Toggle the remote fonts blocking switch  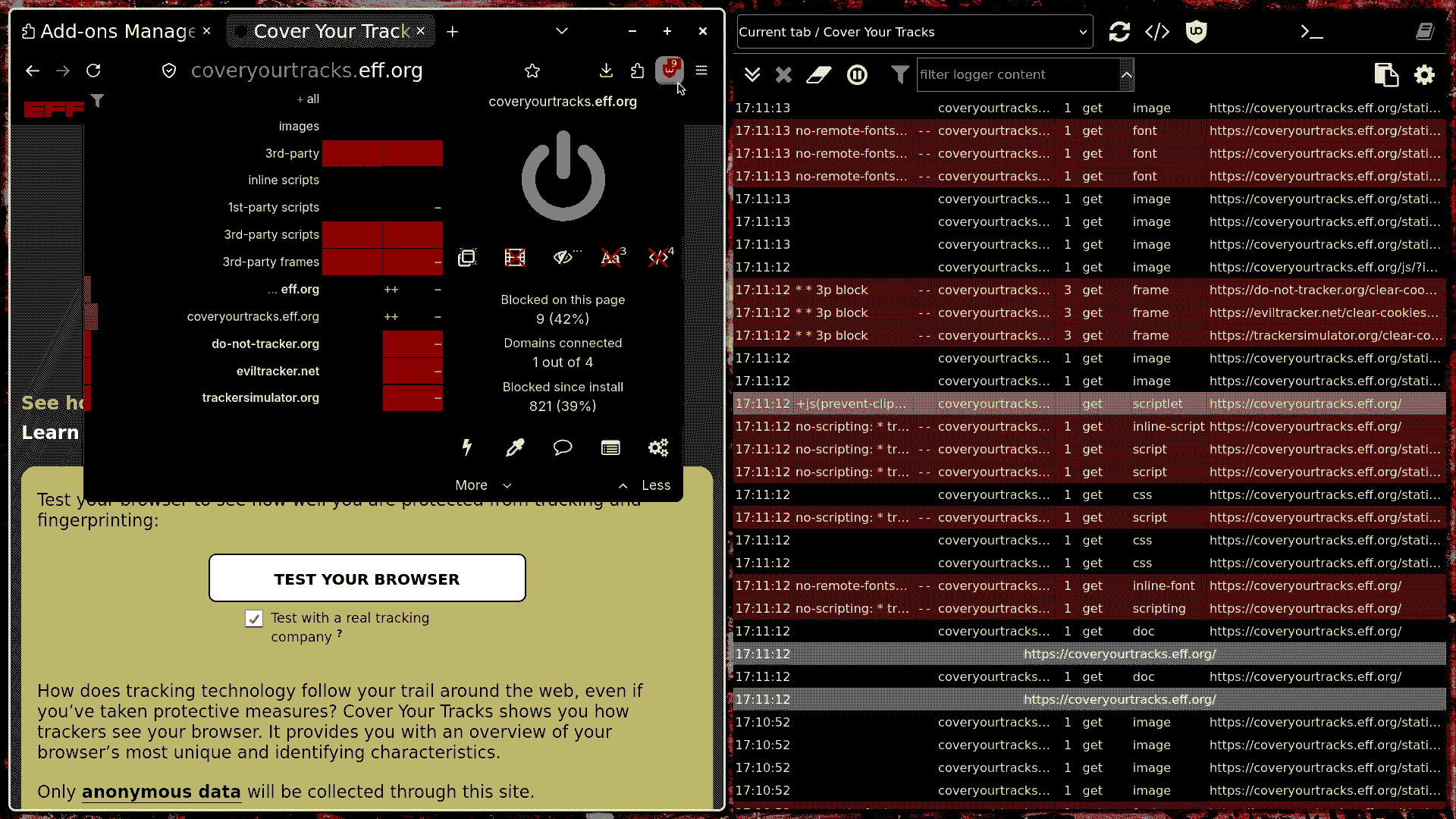click(611, 258)
